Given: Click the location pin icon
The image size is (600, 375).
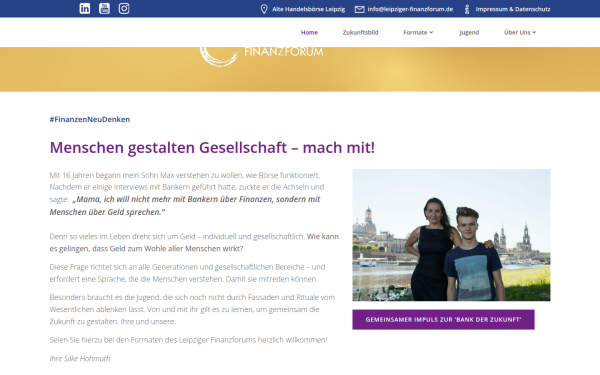Looking at the screenshot, I should click(264, 9).
